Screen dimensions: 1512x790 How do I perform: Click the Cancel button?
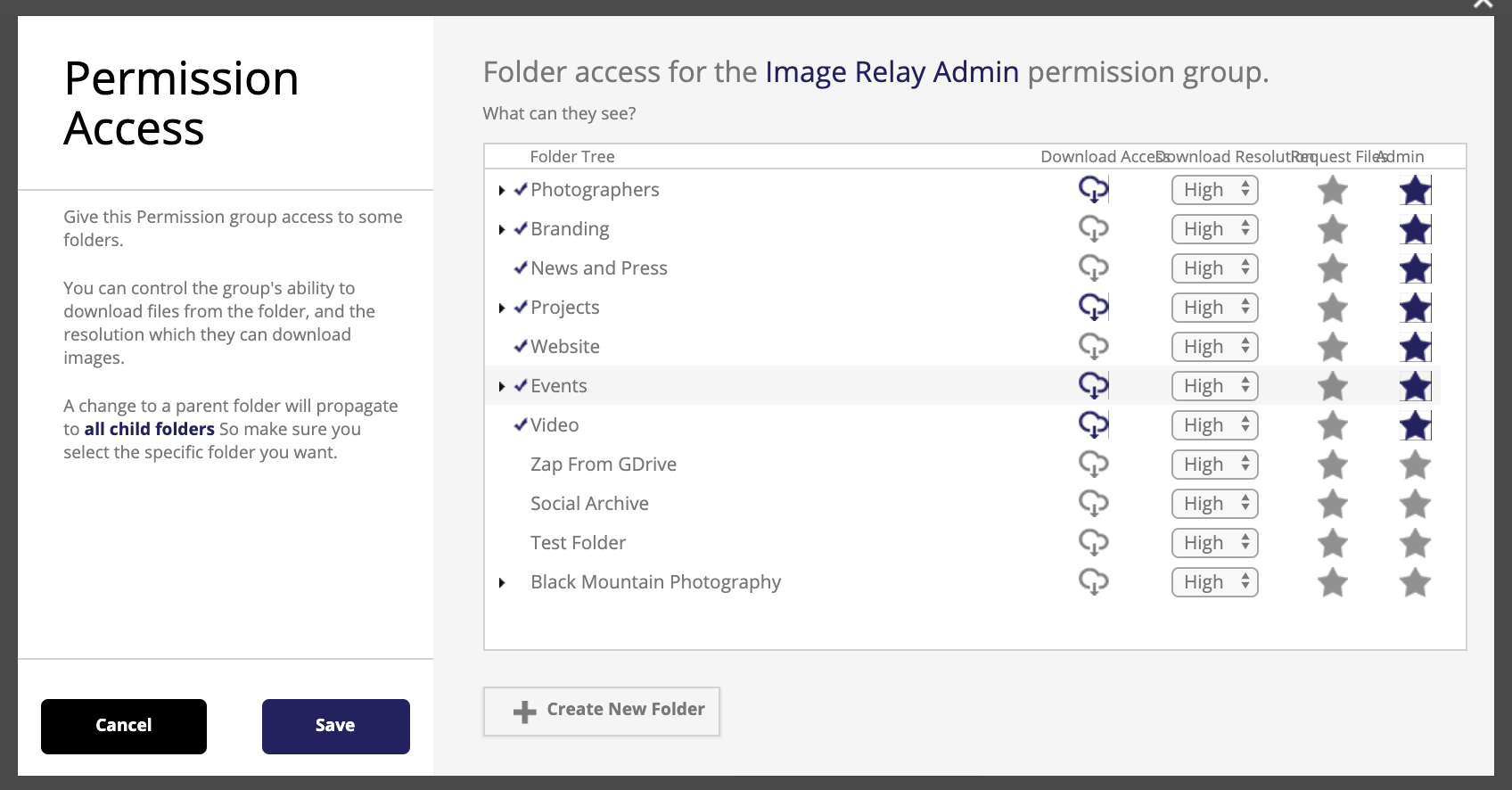tap(124, 727)
